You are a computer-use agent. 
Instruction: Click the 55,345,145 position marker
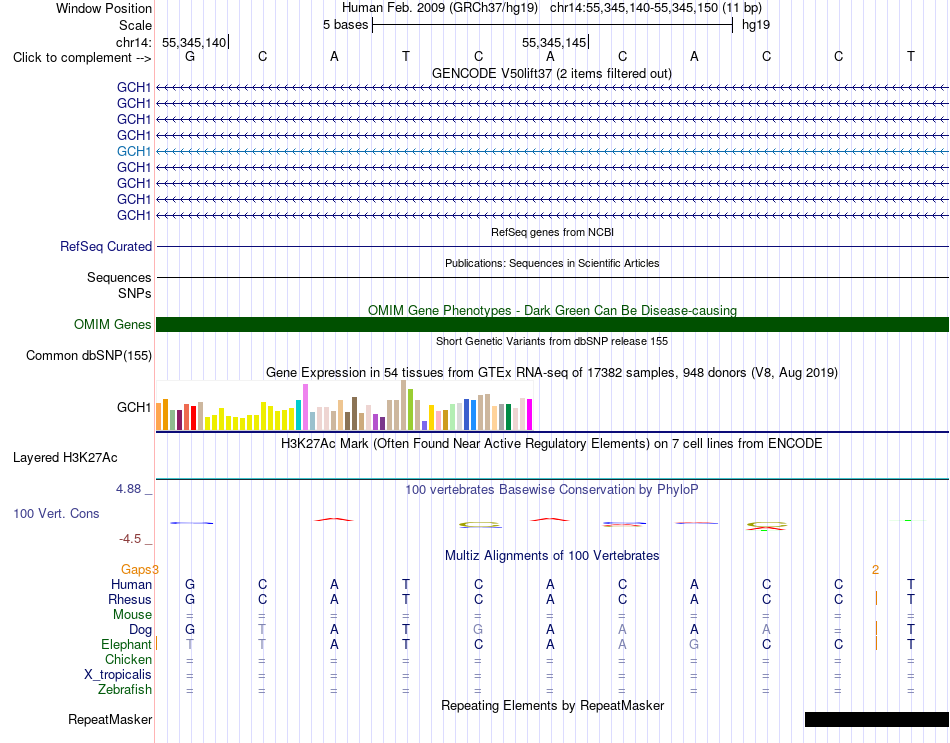click(x=554, y=42)
